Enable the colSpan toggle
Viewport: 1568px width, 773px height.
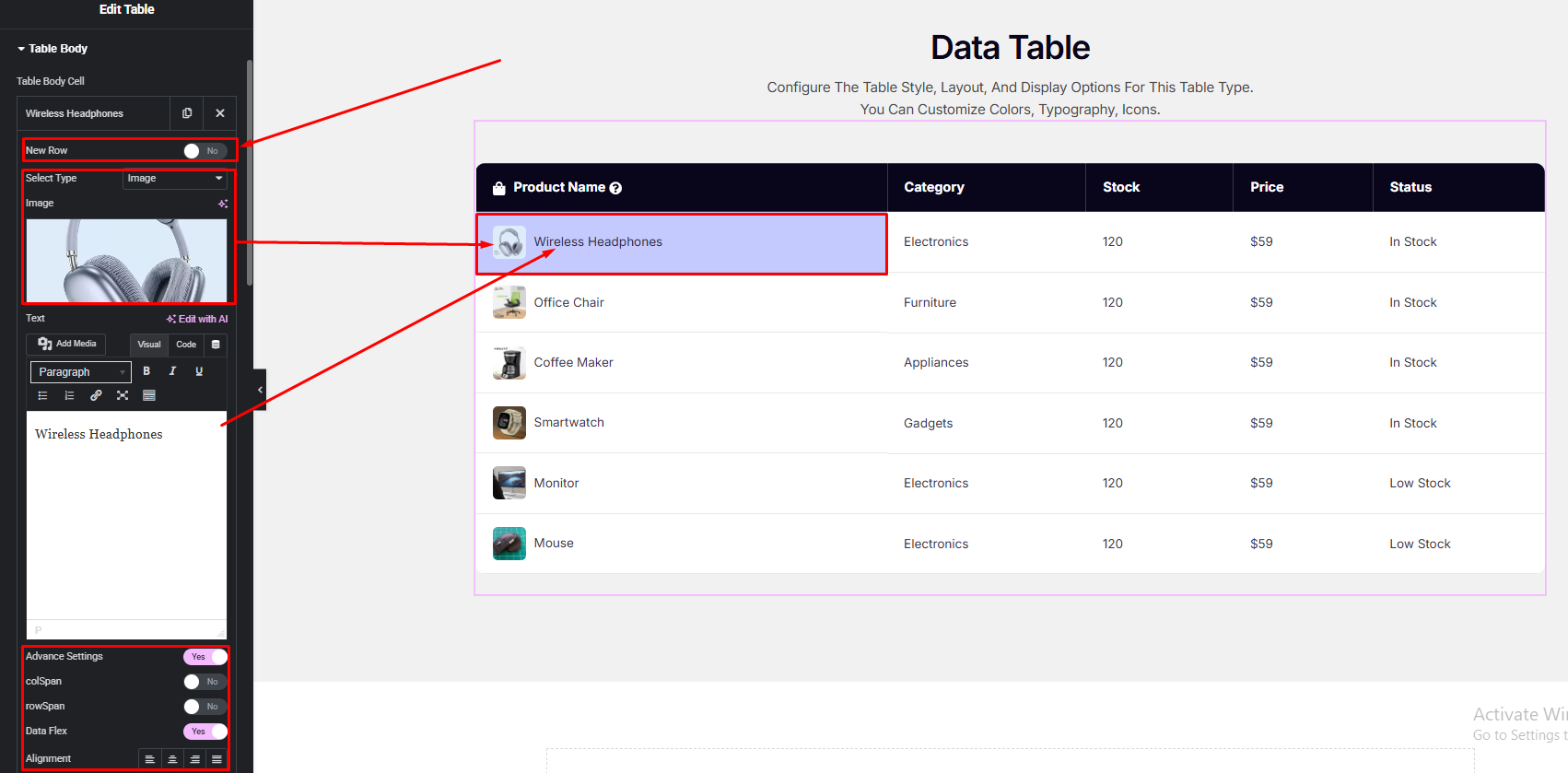tap(205, 682)
